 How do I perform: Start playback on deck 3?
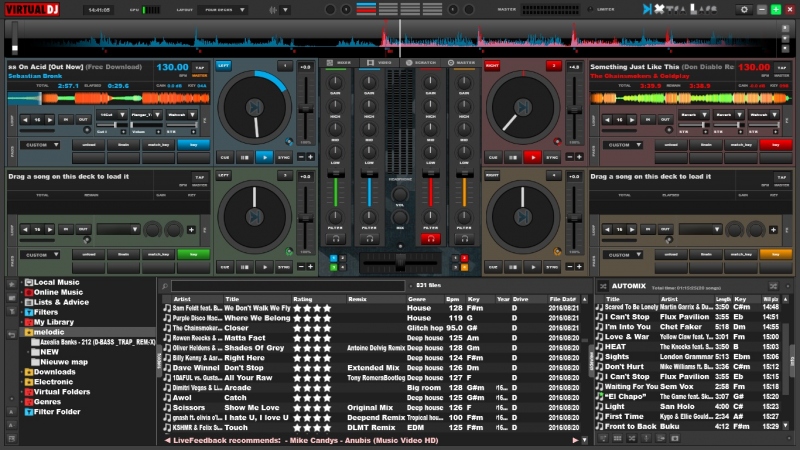(x=264, y=267)
